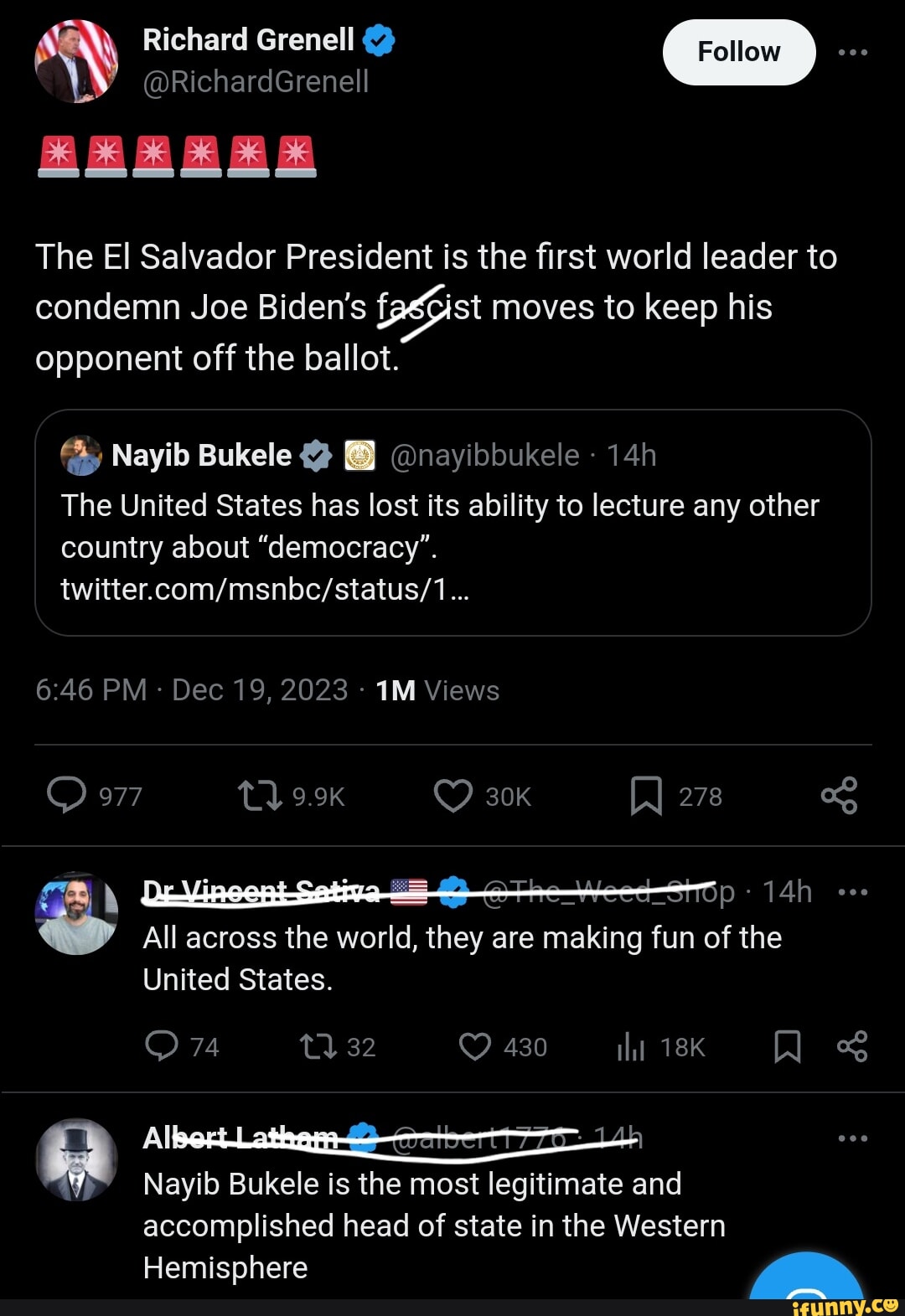905x1316 pixels.
Task: Like the main tweet
Action: pyautogui.click(x=453, y=795)
